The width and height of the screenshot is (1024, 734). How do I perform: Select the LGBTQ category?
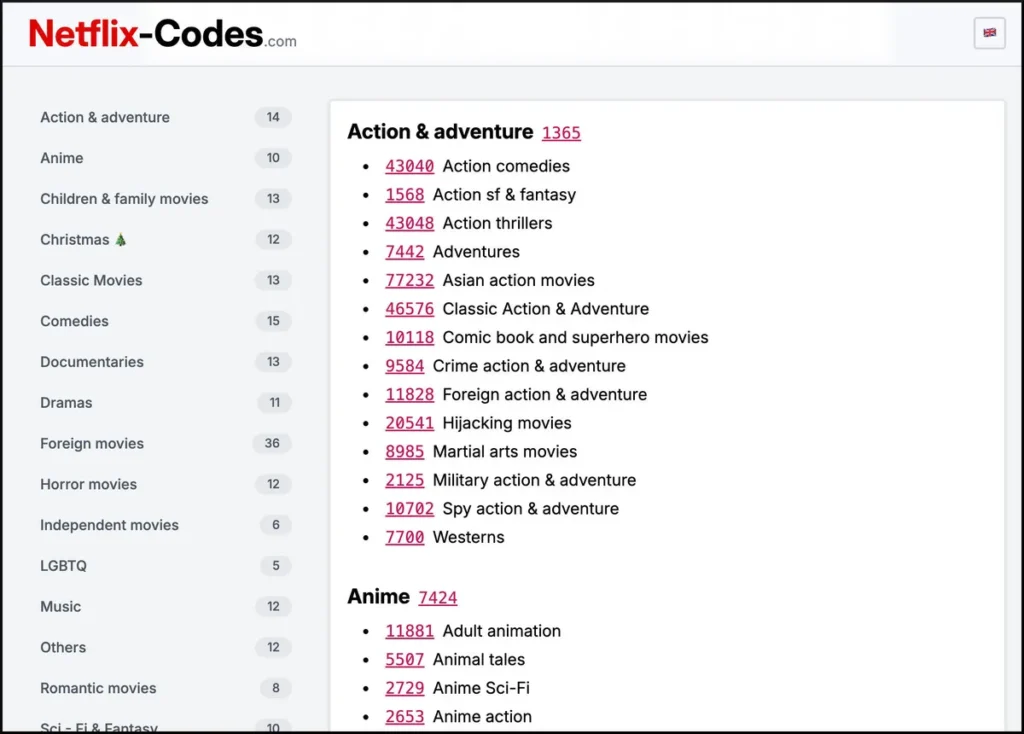[63, 566]
